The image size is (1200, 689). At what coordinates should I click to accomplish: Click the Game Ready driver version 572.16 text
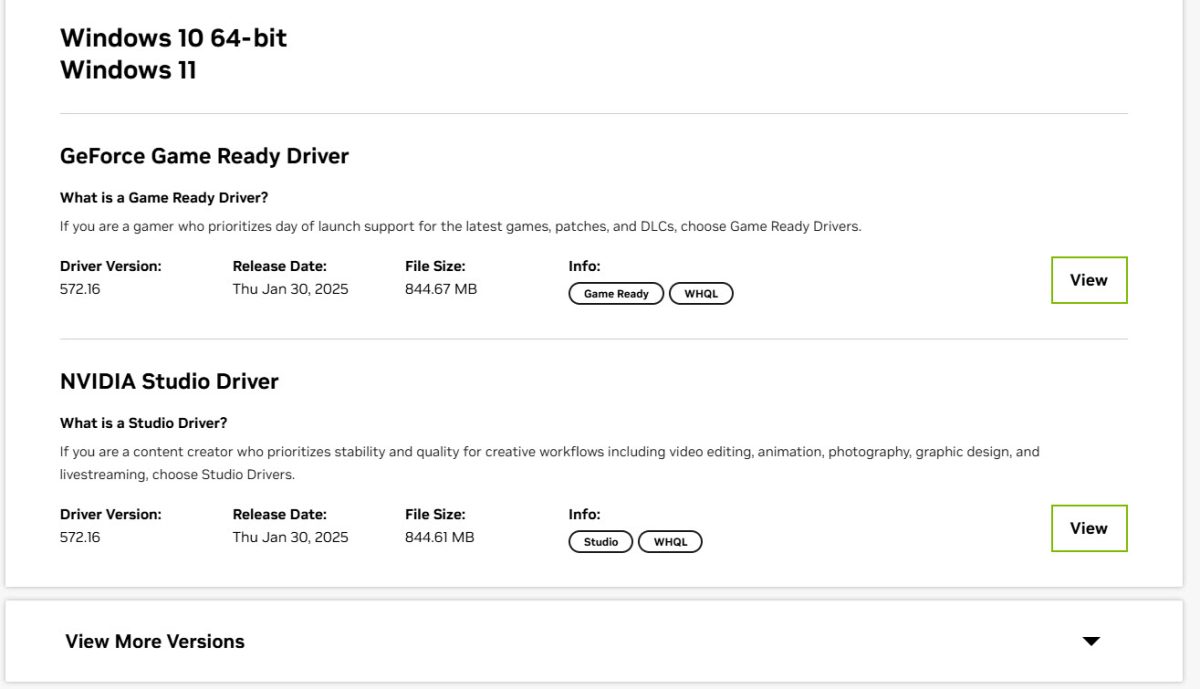(79, 288)
